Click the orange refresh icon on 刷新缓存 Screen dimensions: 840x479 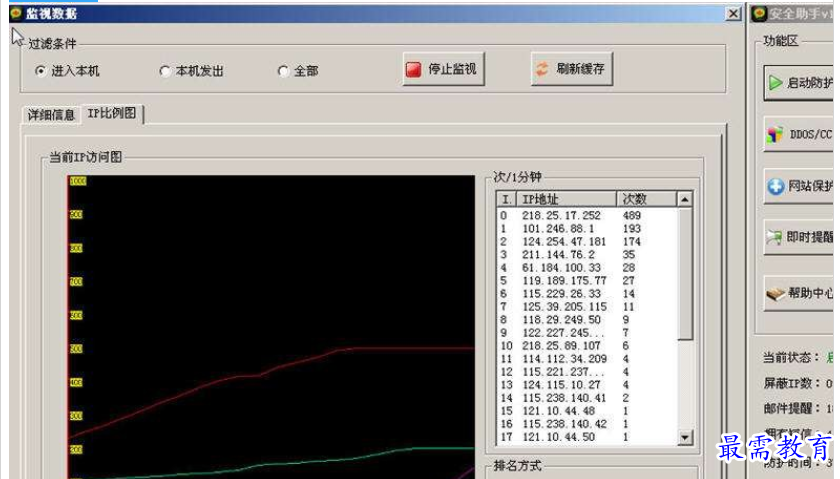click(542, 69)
